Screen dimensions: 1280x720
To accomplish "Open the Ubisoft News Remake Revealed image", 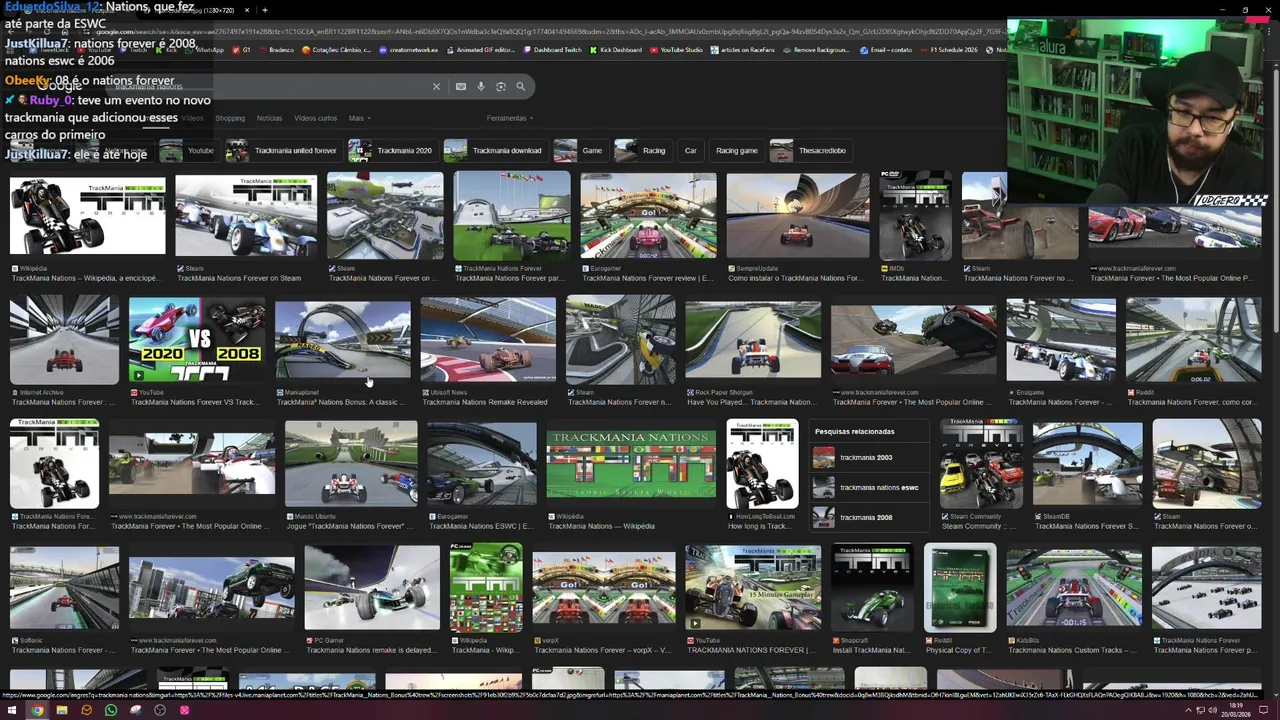I will coord(488,341).
